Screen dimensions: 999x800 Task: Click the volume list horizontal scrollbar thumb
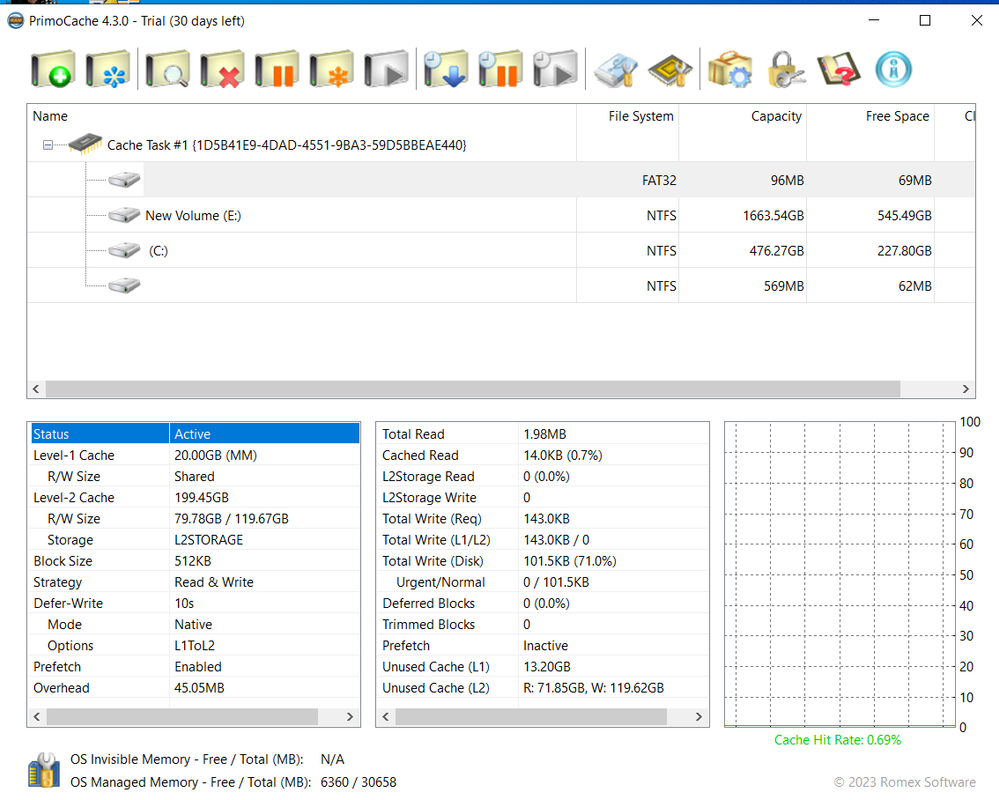(x=473, y=389)
